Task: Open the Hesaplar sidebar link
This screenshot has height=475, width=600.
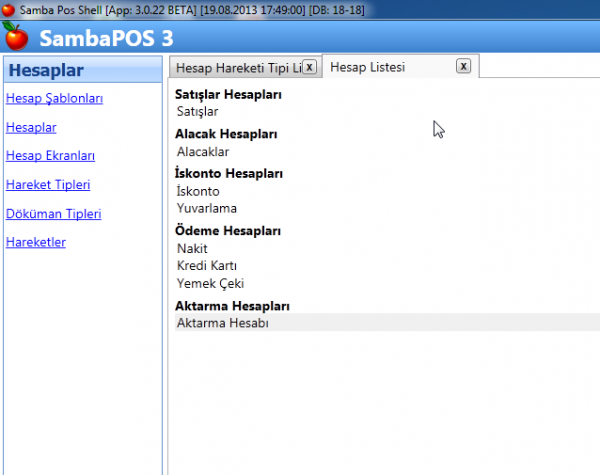Action: tap(31, 127)
